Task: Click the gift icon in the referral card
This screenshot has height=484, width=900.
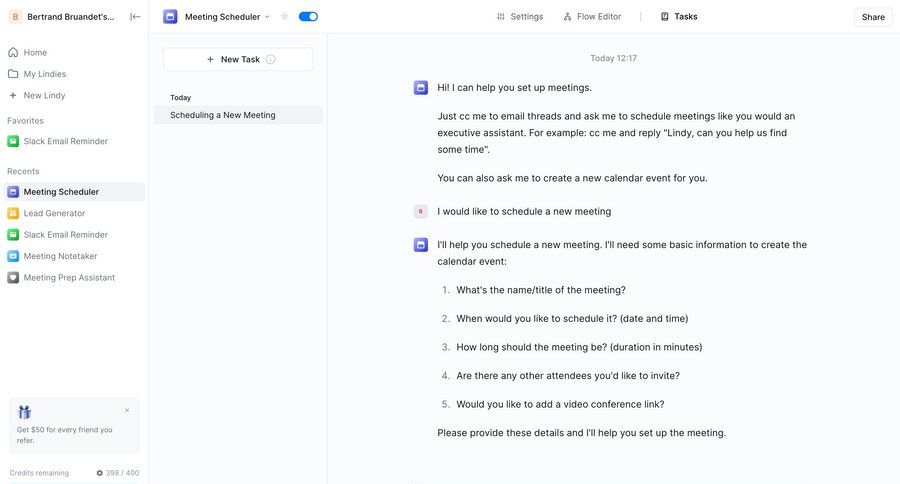Action: (x=24, y=412)
